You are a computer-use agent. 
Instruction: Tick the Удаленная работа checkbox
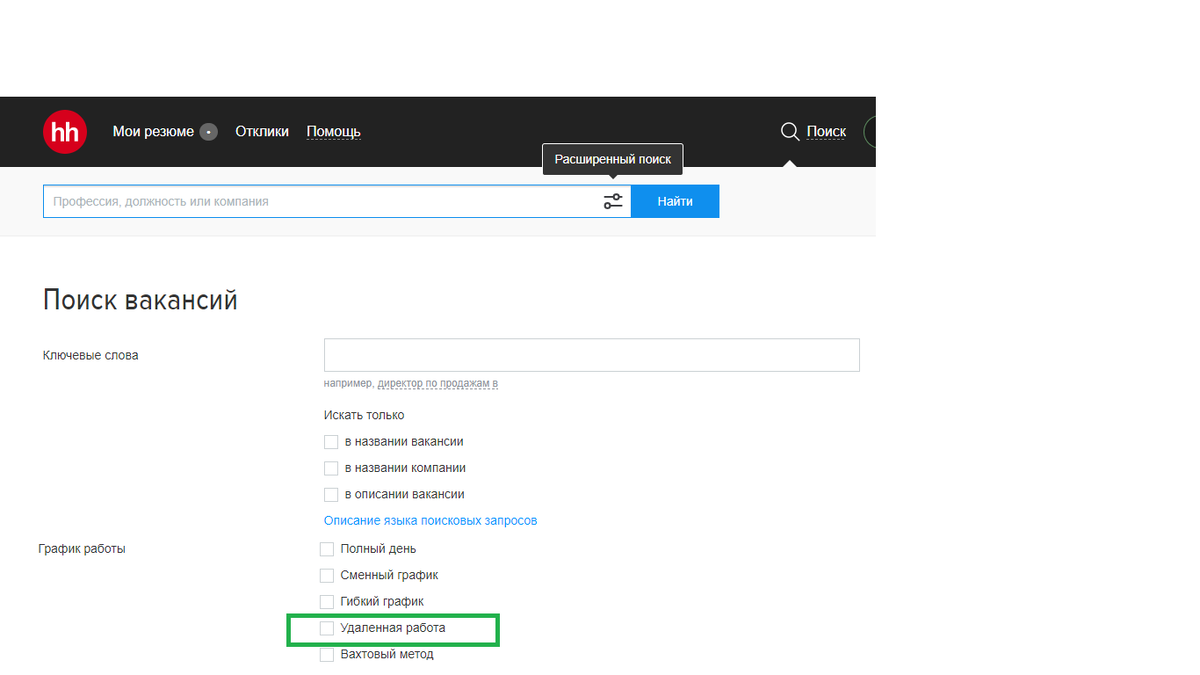pos(327,628)
